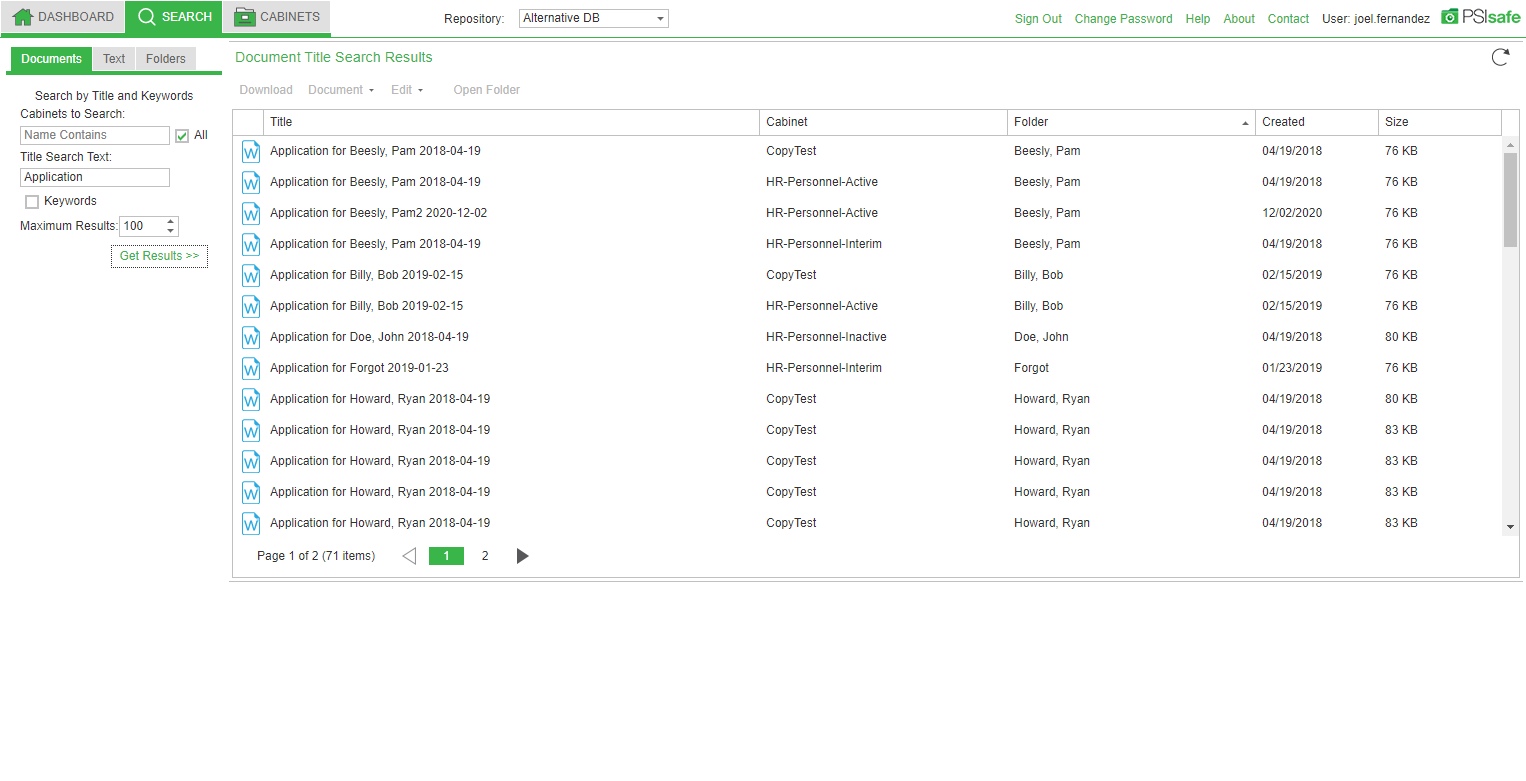Click the Word icon for Beesly, Pam2 2020-12-02 row
The width and height of the screenshot is (1526, 781).
click(251, 214)
